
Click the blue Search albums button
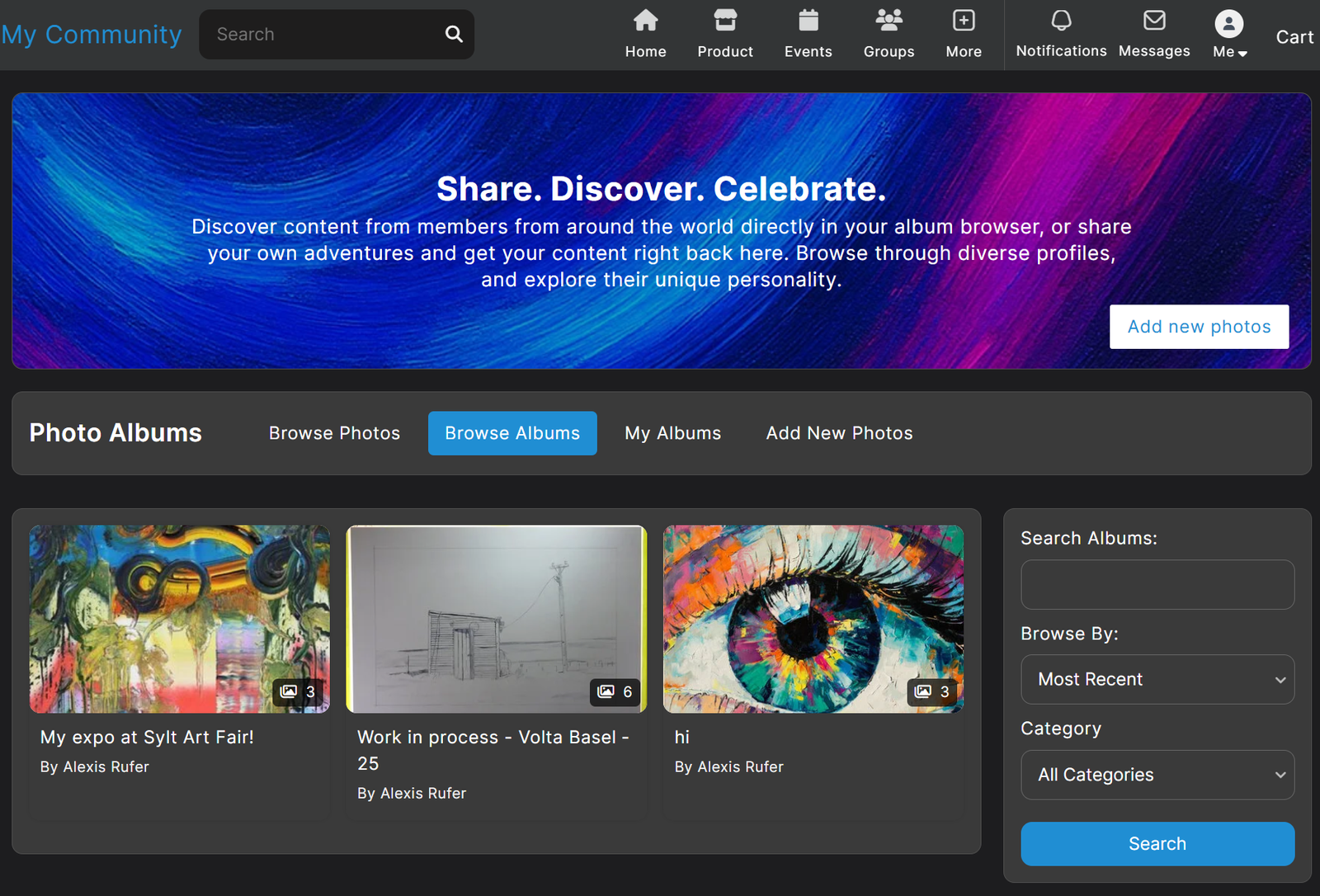tap(1157, 843)
